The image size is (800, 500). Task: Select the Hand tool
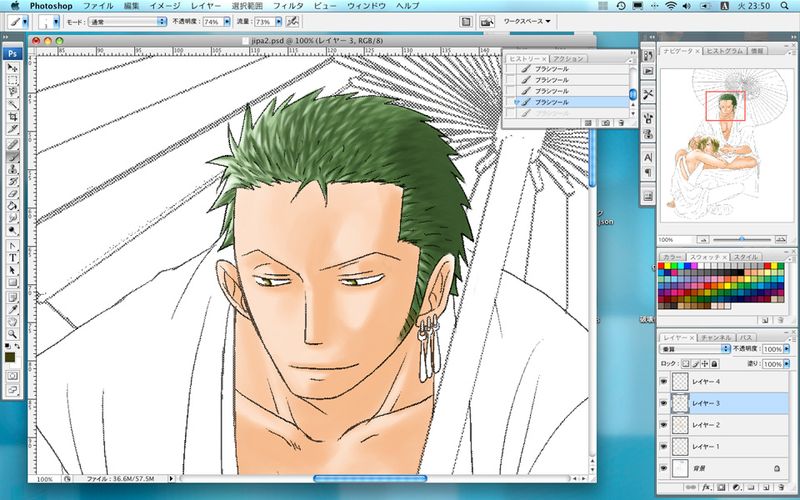12,322
